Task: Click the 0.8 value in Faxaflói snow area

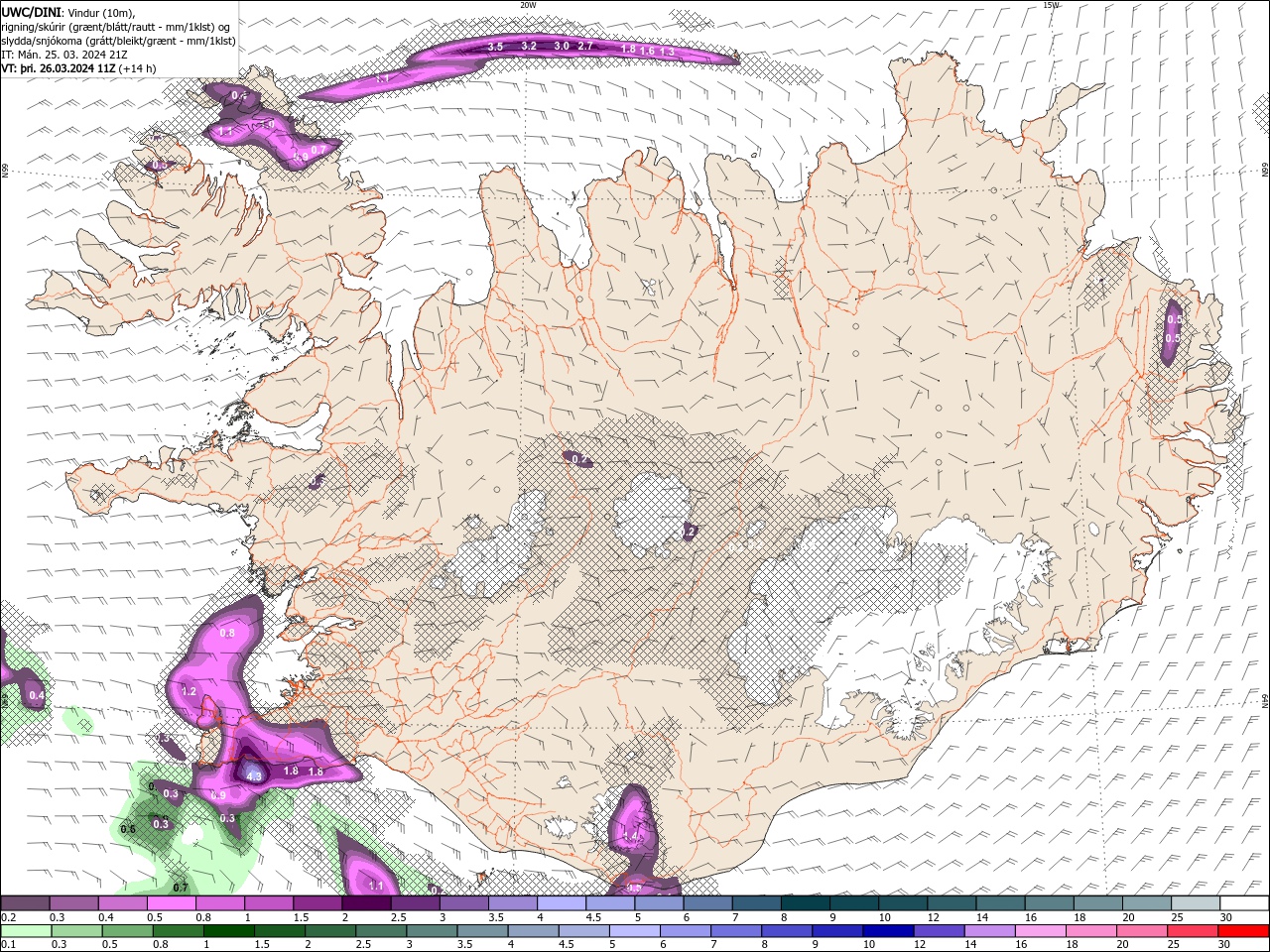Action: pyautogui.click(x=227, y=633)
